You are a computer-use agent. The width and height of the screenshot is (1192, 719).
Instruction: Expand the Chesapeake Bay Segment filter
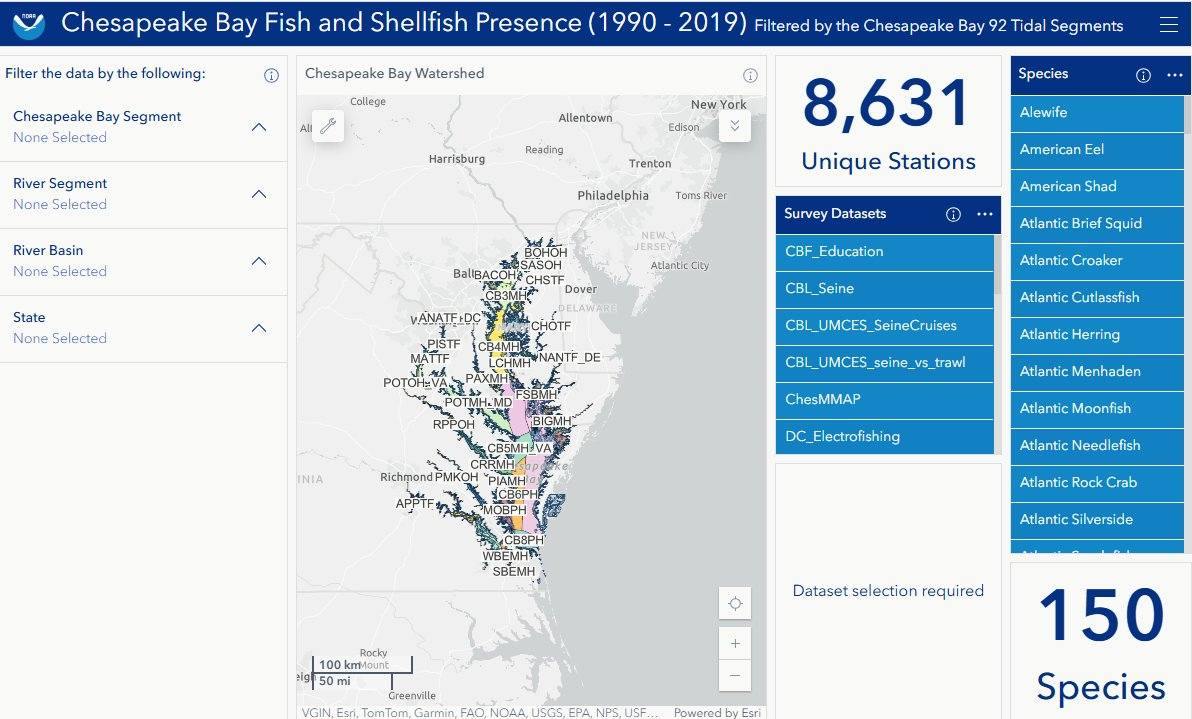tap(143, 127)
